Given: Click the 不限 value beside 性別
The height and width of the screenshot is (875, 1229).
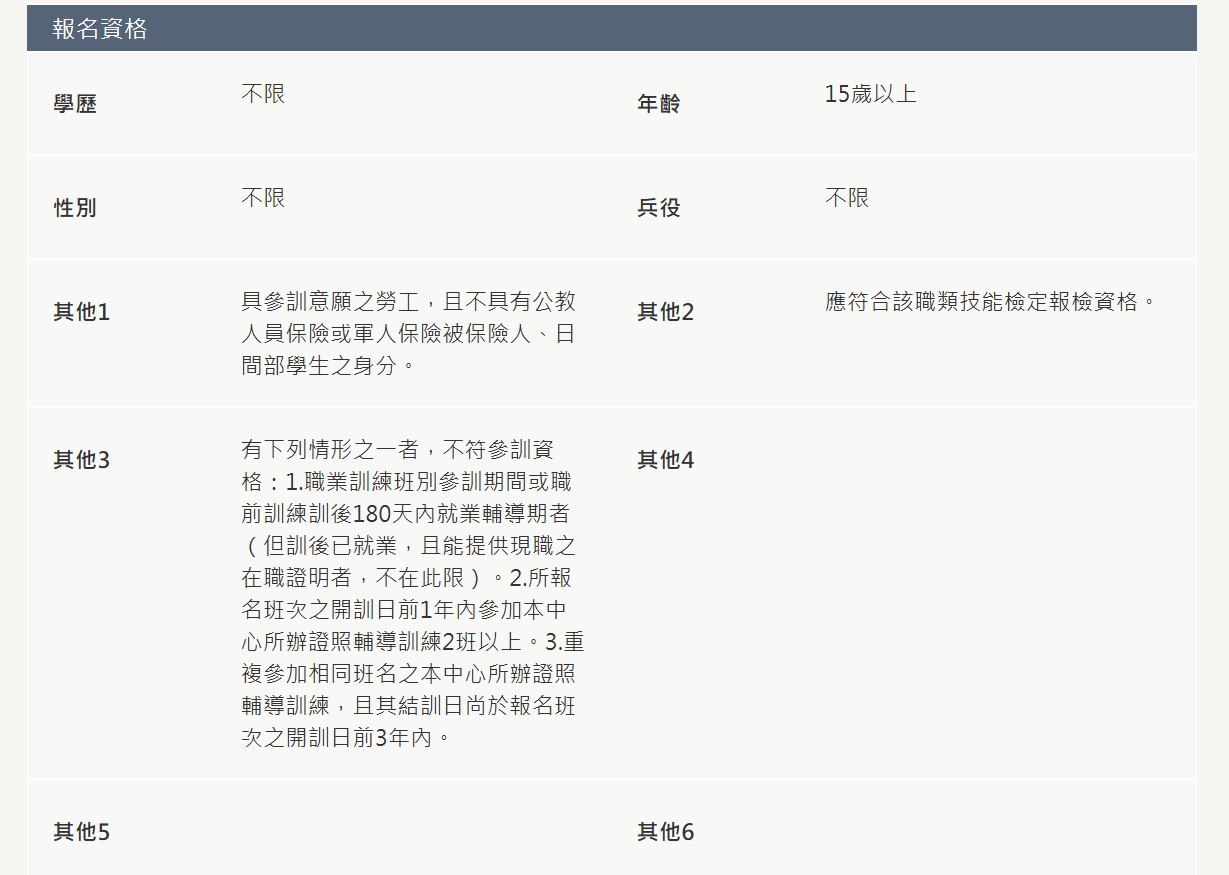Looking at the screenshot, I should point(263,198).
